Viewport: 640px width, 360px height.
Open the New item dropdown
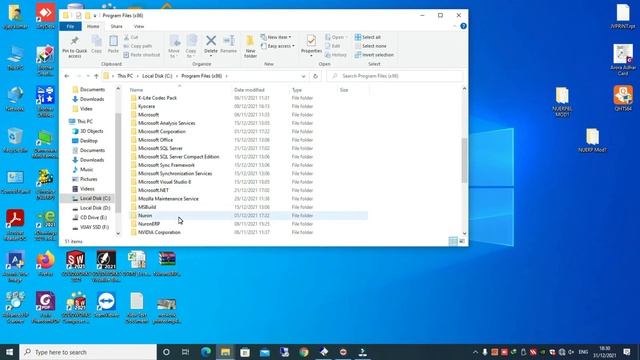point(276,37)
